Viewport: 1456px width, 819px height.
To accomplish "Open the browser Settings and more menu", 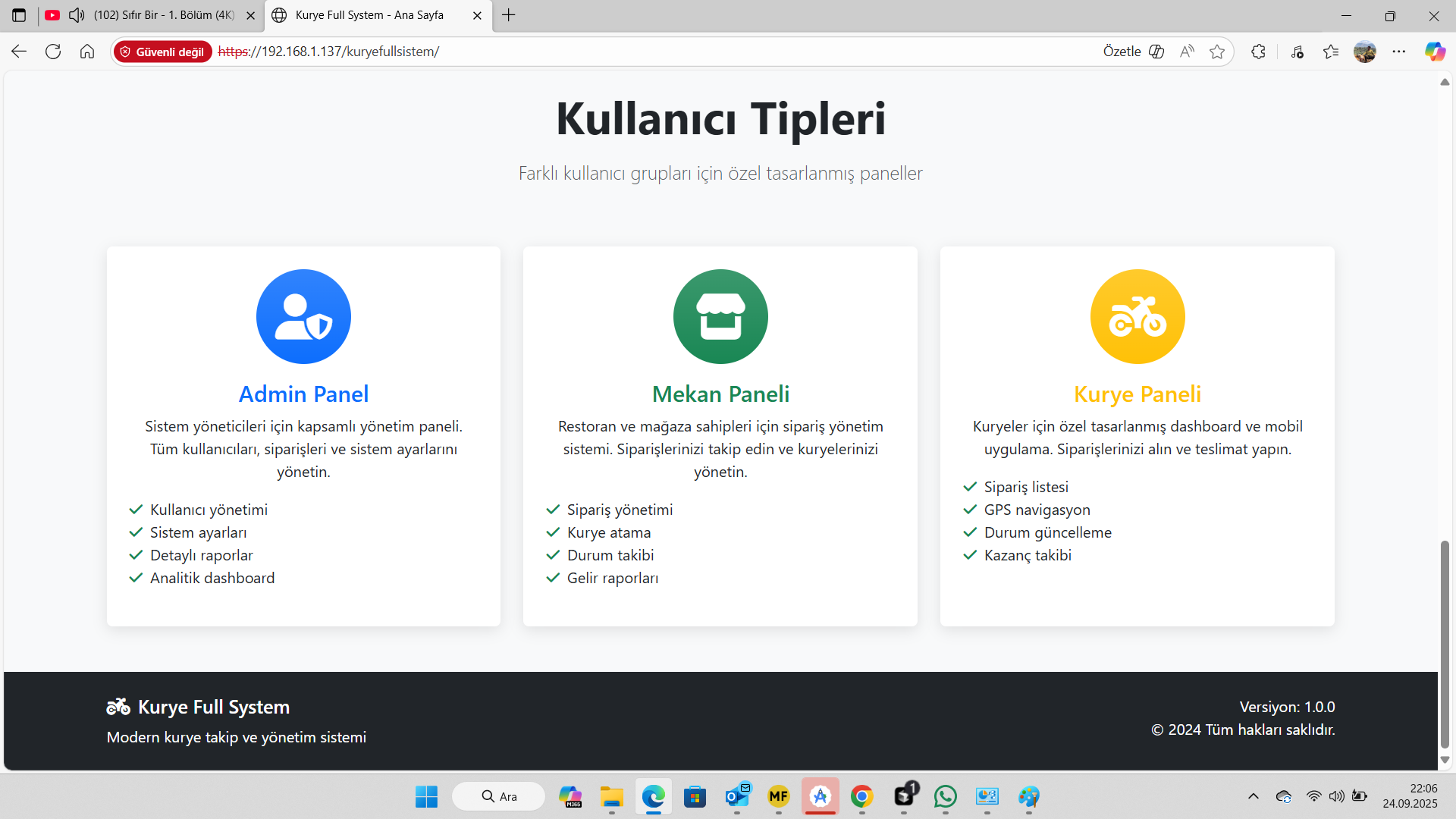I will pyautogui.click(x=1399, y=52).
